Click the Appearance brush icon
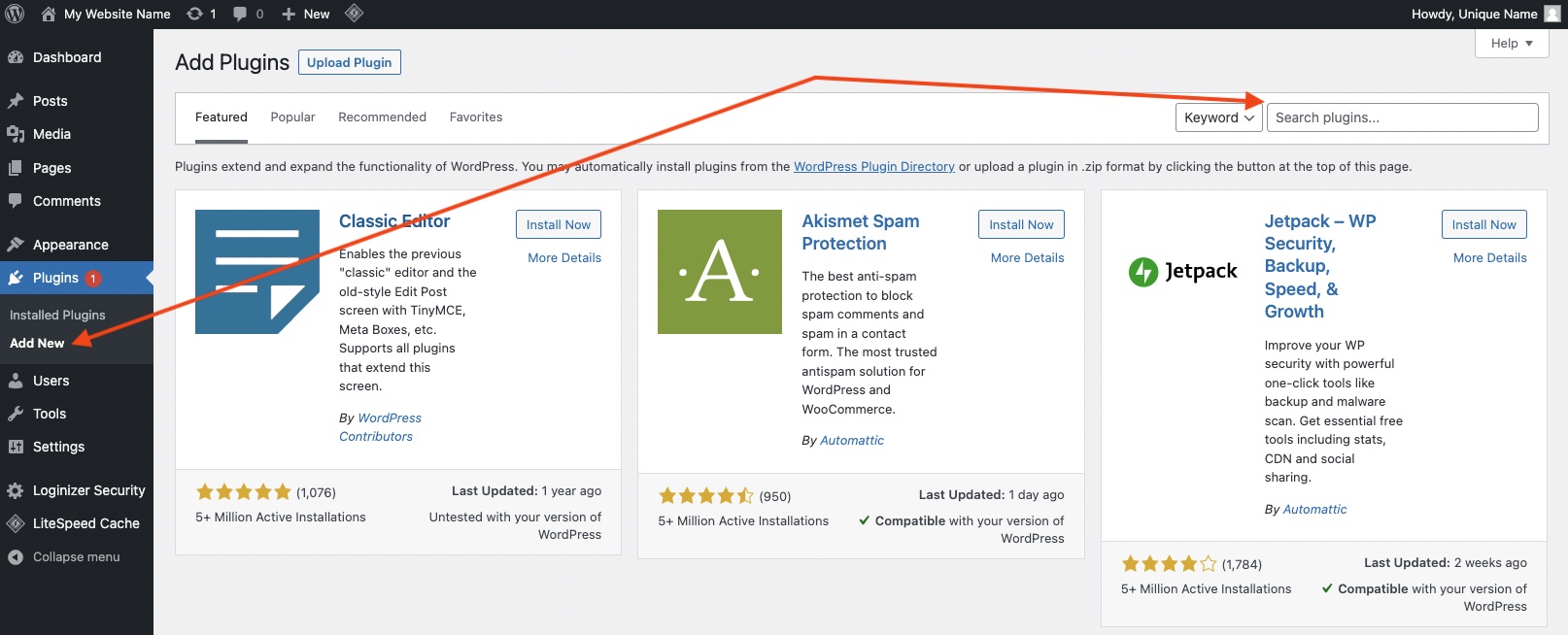The image size is (1568, 635). point(16,245)
